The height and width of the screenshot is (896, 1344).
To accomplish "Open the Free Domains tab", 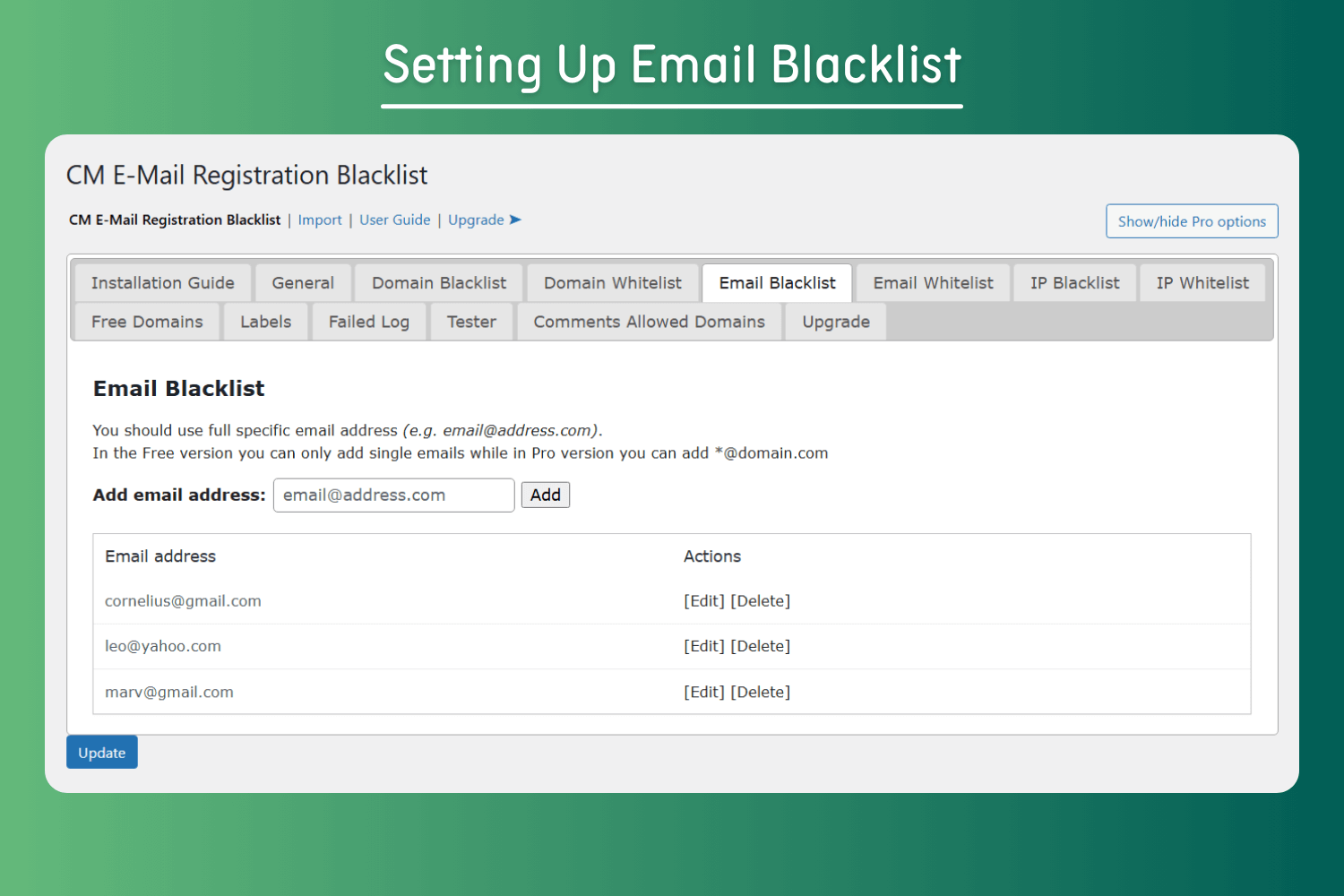I will click(x=147, y=322).
